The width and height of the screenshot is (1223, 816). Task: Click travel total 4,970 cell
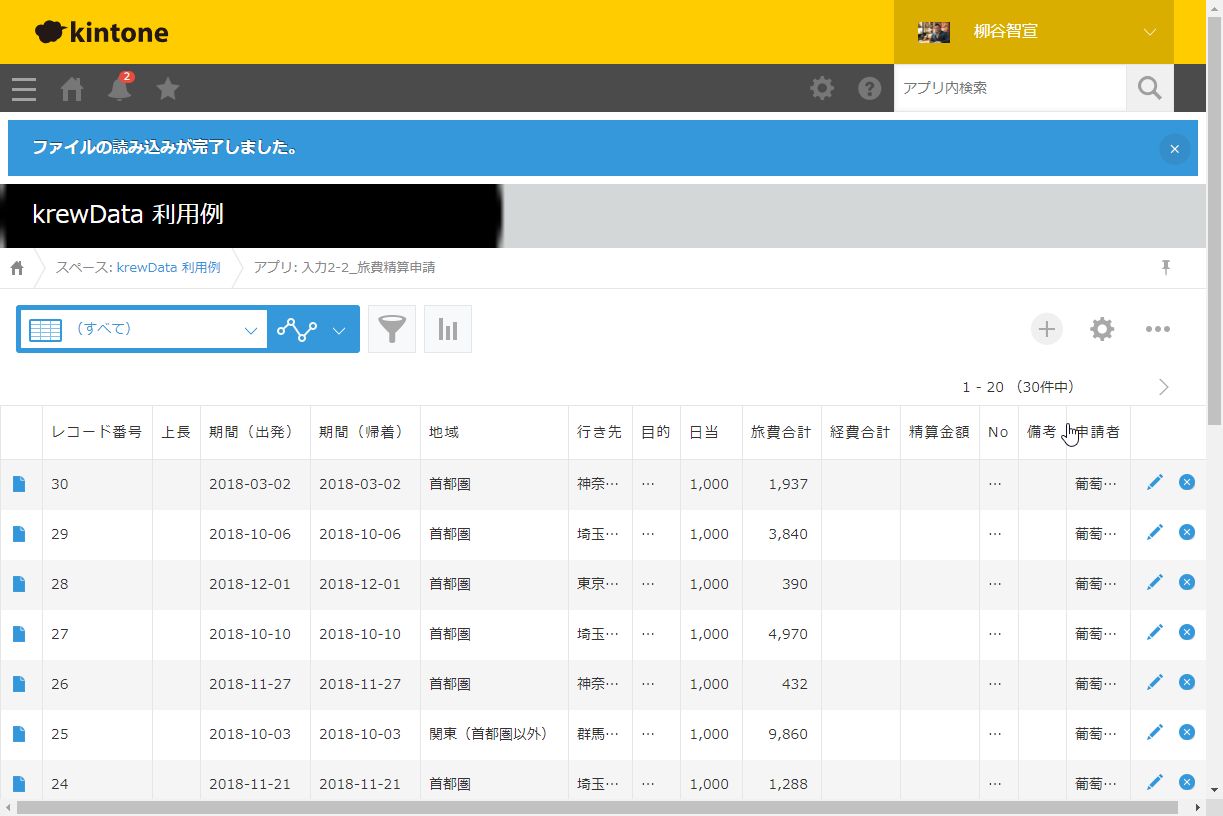782,634
